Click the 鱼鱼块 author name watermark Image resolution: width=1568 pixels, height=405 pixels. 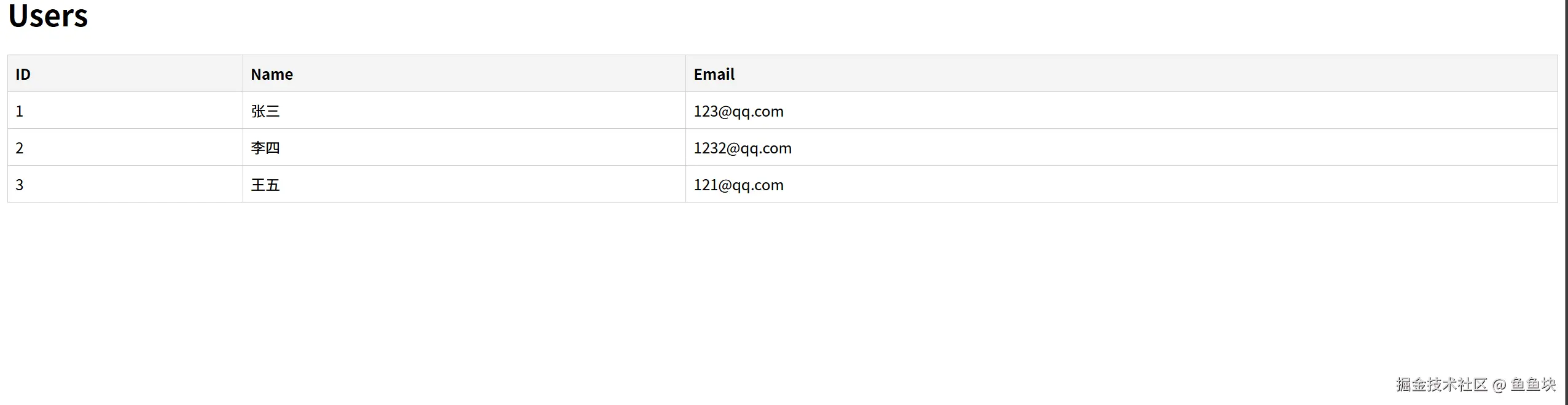pyautogui.click(x=1533, y=385)
